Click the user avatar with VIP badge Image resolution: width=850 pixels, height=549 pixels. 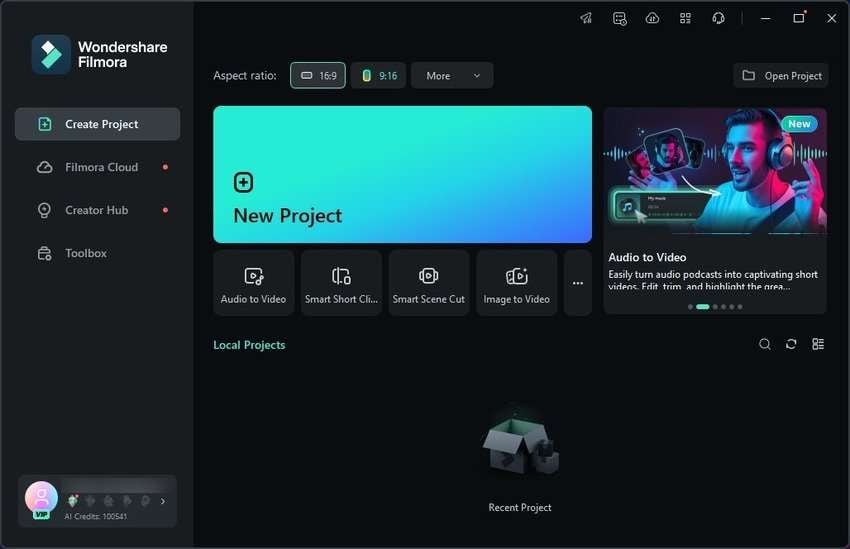point(41,500)
